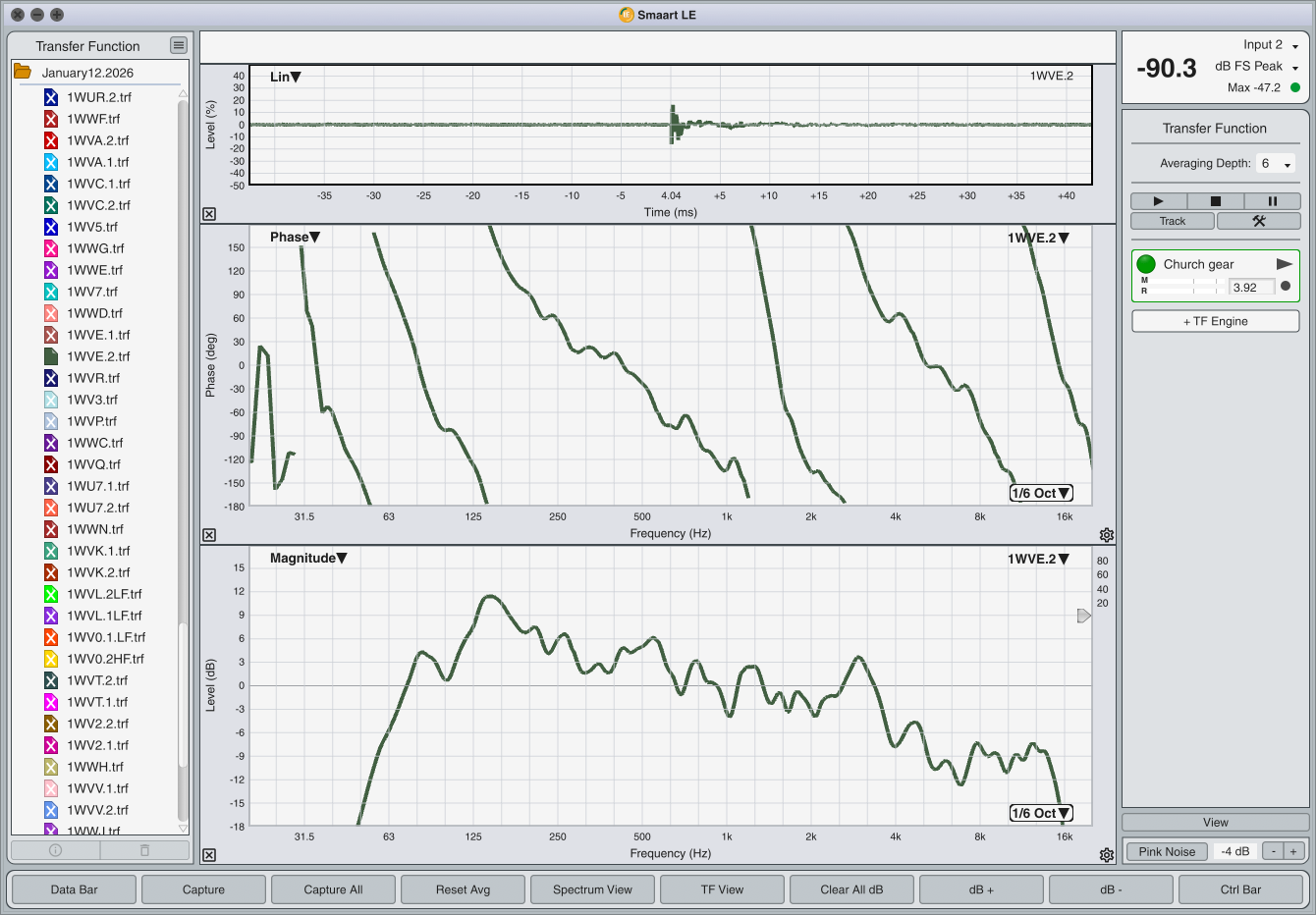1316x915 pixels.
Task: Click the green Church gear color indicator
Action: pos(1146,264)
